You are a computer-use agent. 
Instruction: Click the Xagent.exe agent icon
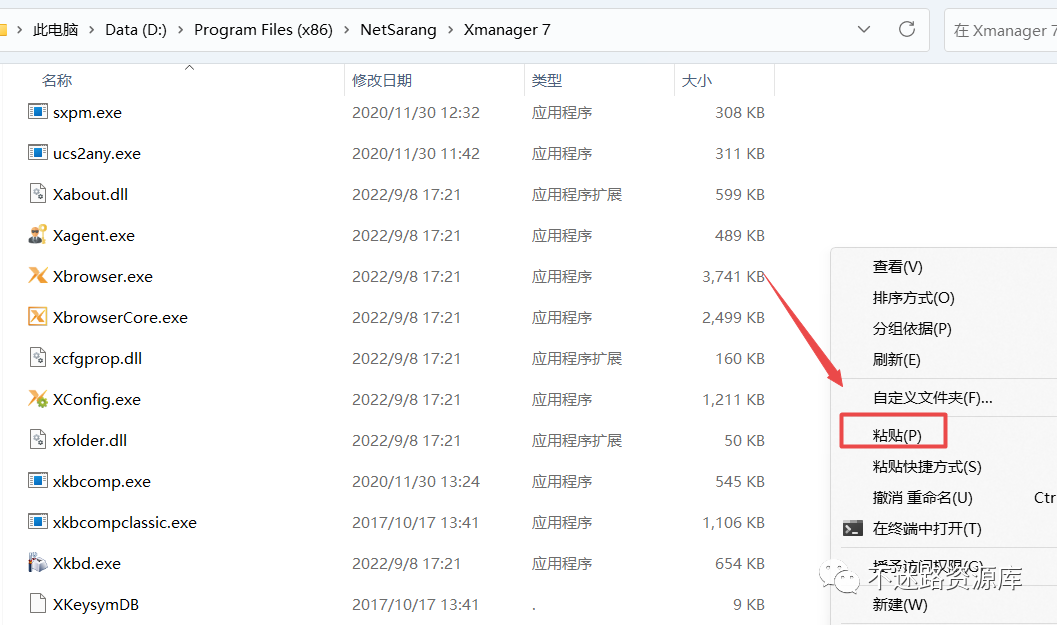(x=38, y=235)
